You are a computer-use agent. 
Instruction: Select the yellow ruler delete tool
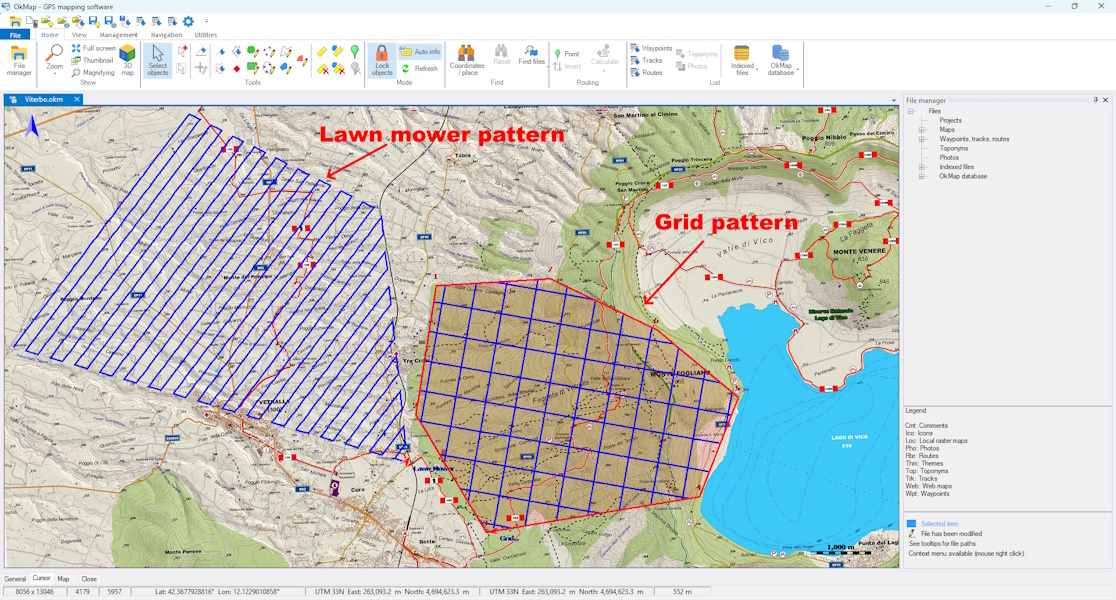click(322, 68)
